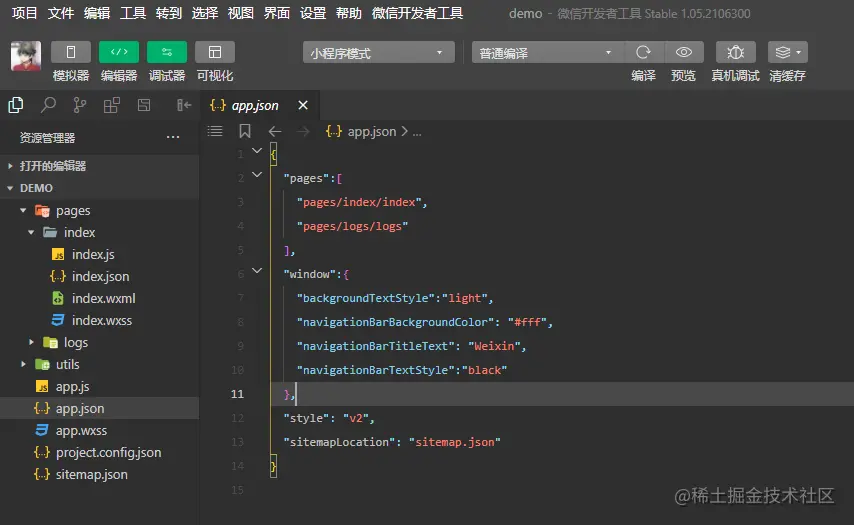Select the explorer files icon in sidebar
This screenshot has height=525, width=854.
tap(16, 105)
